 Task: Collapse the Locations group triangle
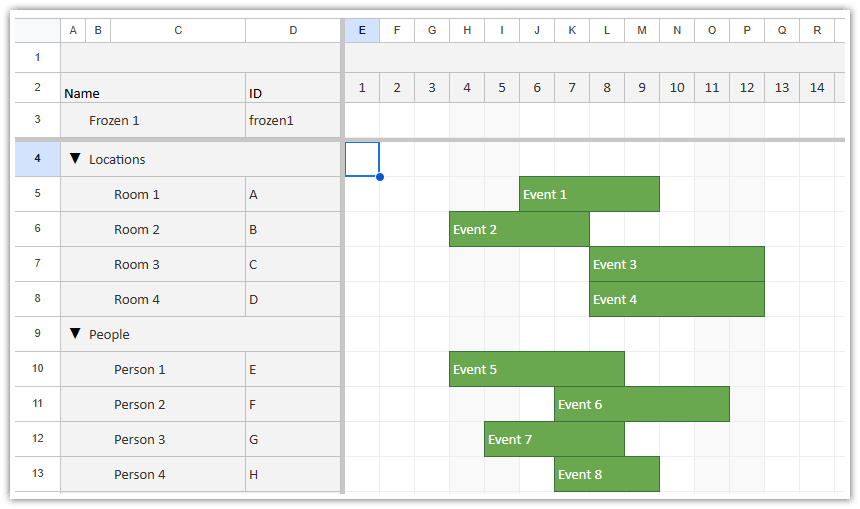tap(75, 159)
